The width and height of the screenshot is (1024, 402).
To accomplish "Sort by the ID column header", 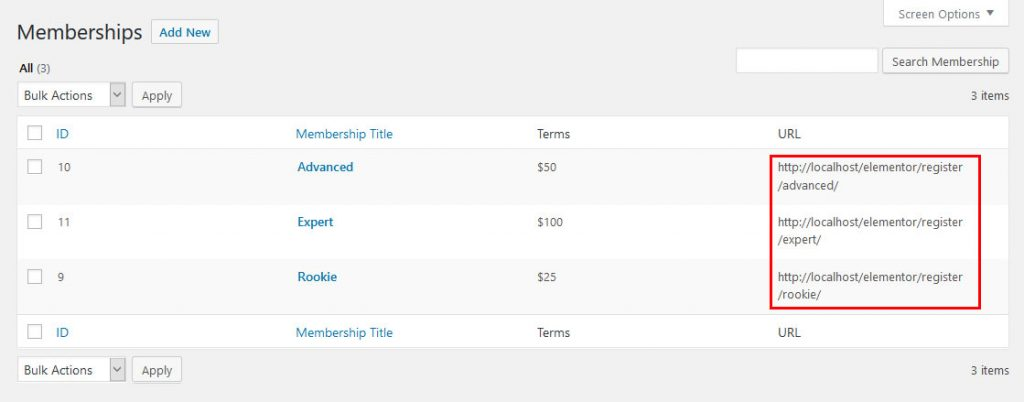I will click(x=62, y=133).
